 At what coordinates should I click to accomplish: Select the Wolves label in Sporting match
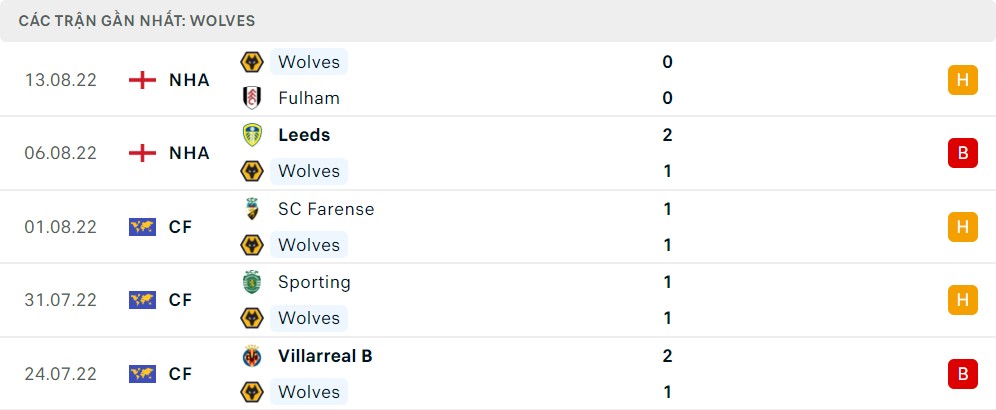coord(309,318)
